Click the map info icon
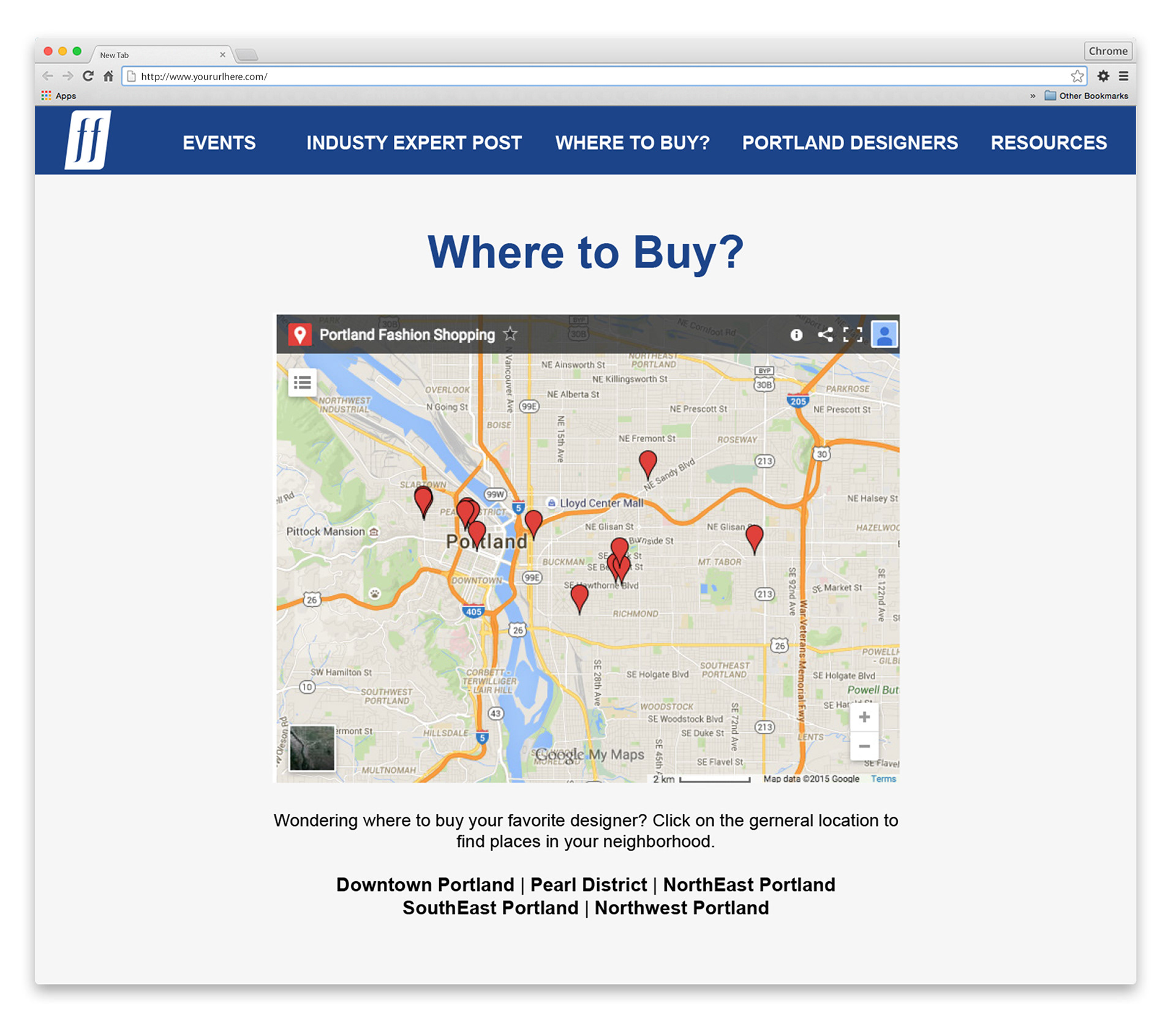Viewport: 1176px width, 1022px height. [x=796, y=335]
